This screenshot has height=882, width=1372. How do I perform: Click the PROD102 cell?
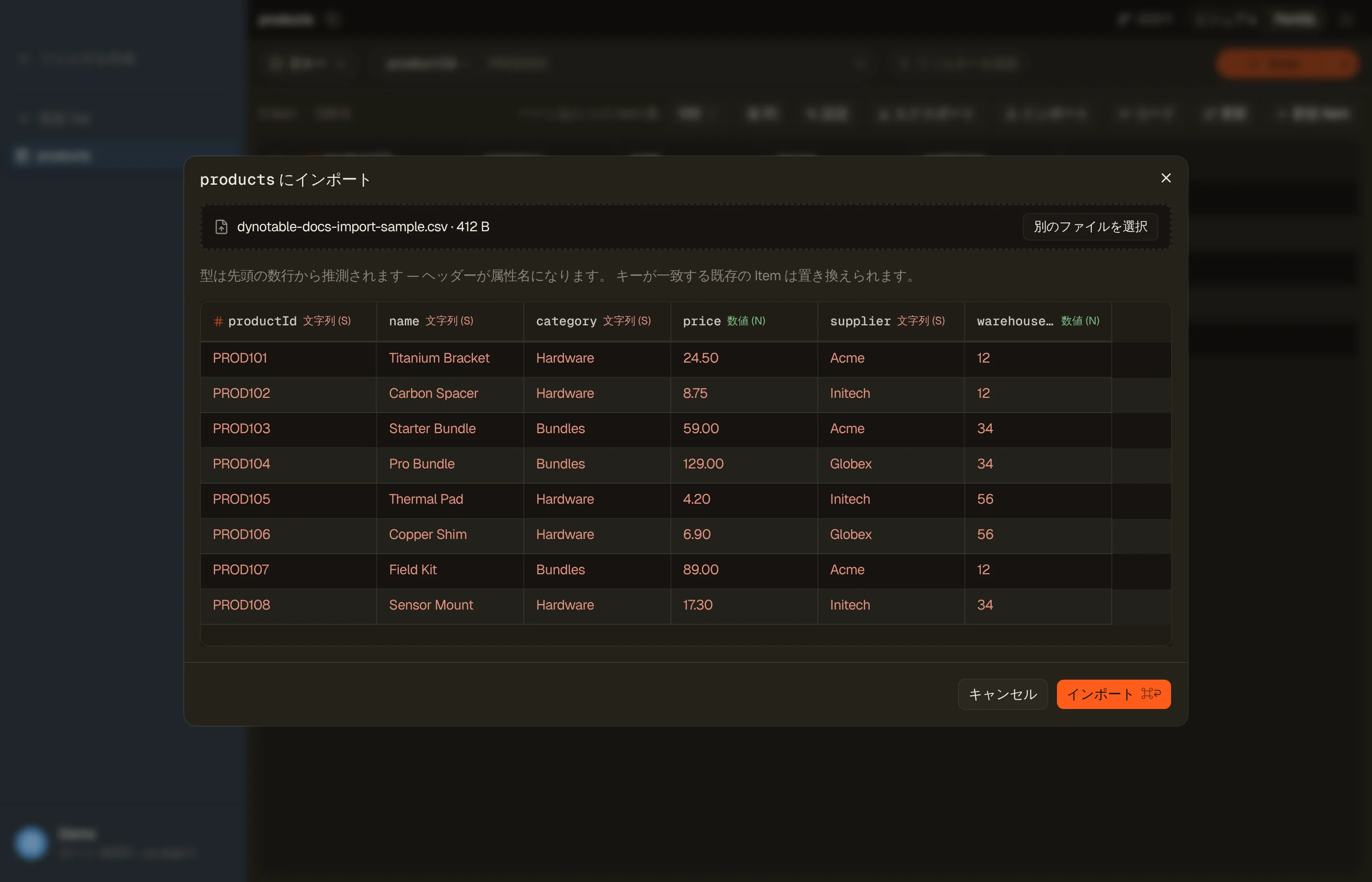289,394
